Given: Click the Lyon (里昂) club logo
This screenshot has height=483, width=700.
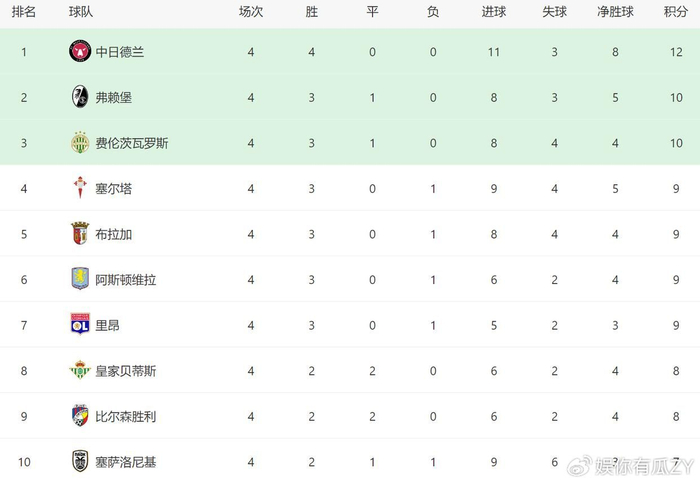Looking at the screenshot, I should click(x=80, y=324).
